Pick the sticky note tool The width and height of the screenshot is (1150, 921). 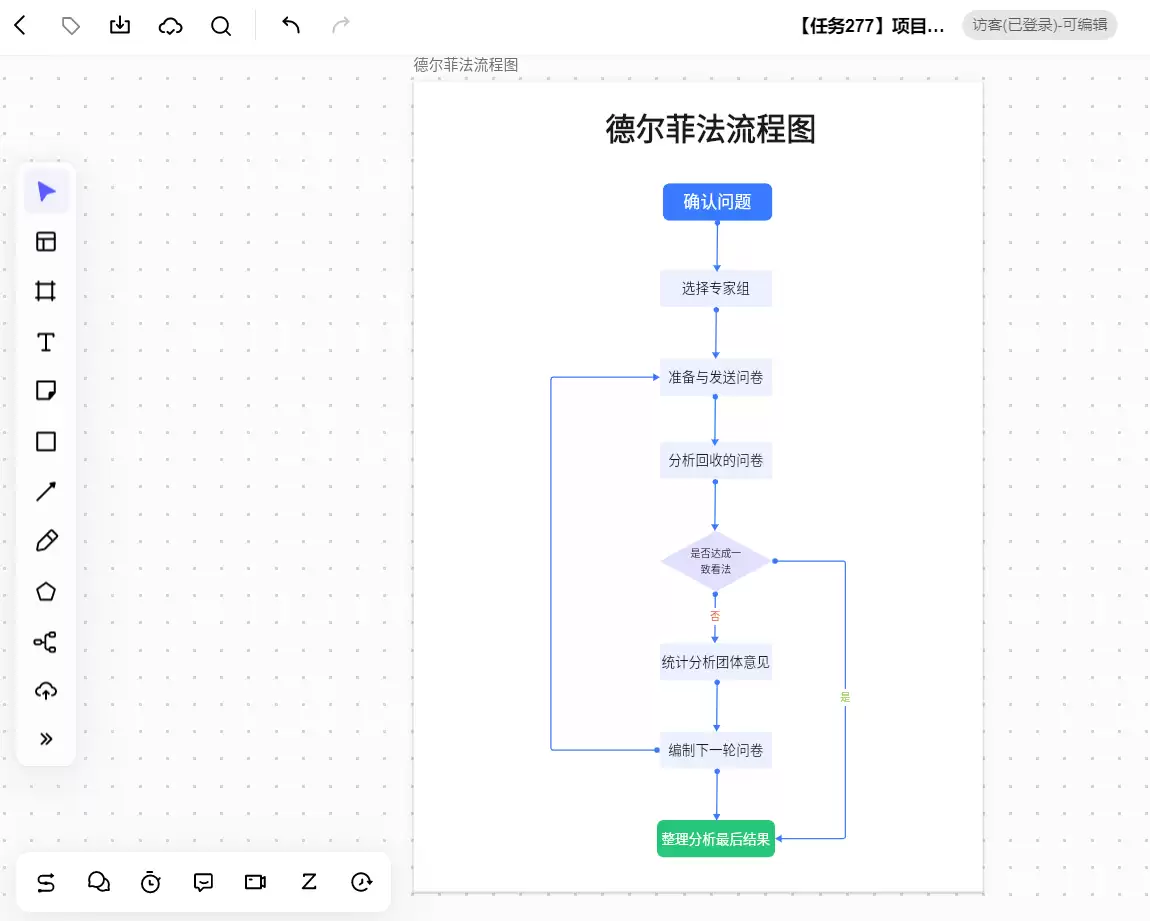(46, 390)
